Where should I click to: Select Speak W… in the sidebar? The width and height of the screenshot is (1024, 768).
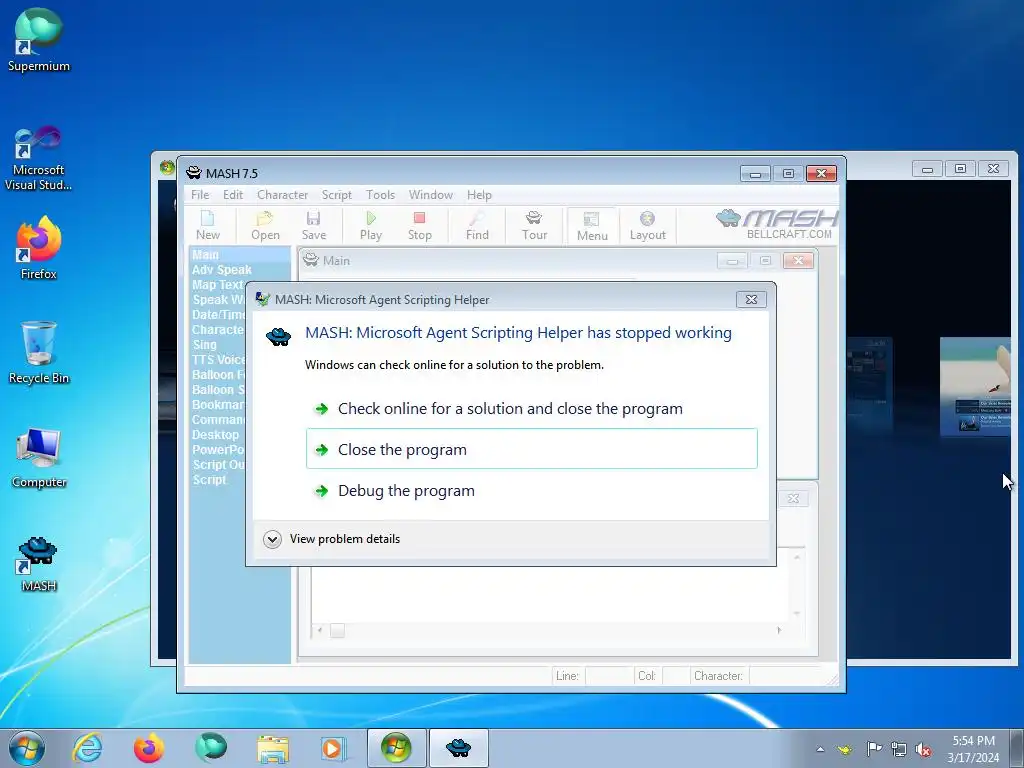click(x=218, y=299)
